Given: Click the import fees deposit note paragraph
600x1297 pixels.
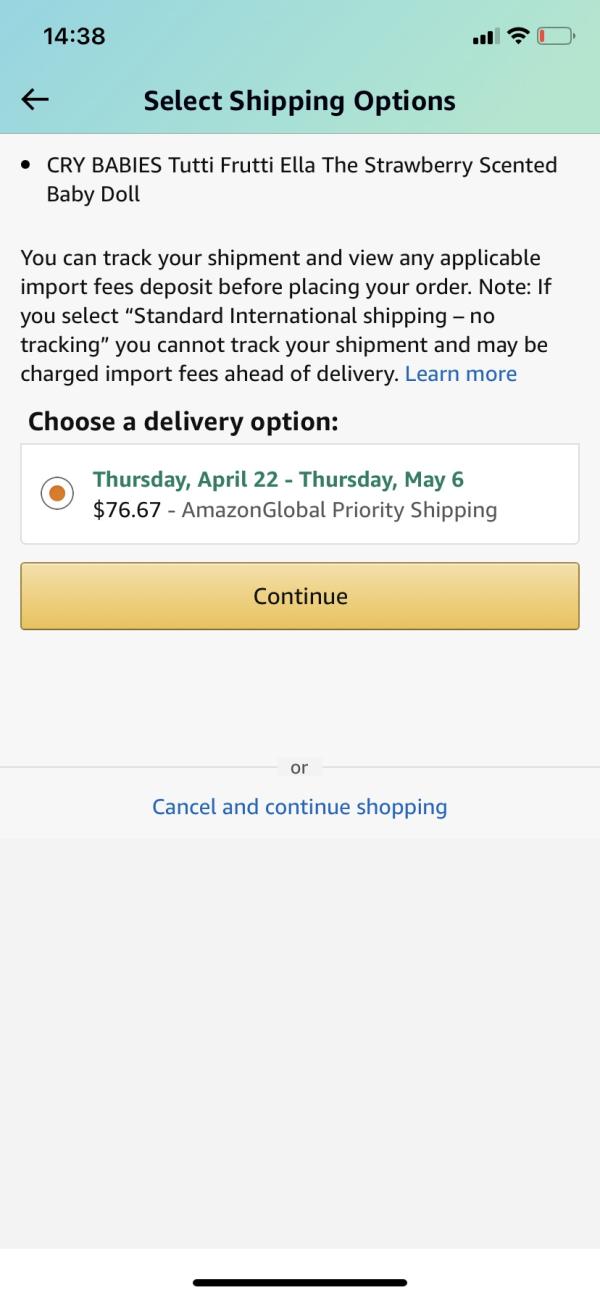Looking at the screenshot, I should [286, 316].
